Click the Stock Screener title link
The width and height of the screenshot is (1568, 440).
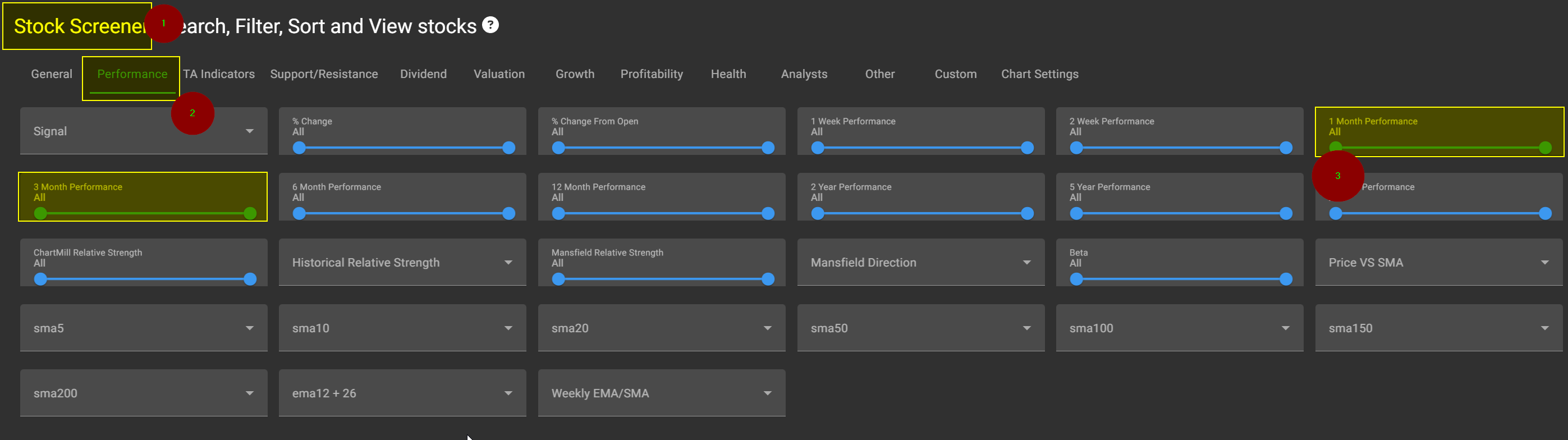point(78,26)
